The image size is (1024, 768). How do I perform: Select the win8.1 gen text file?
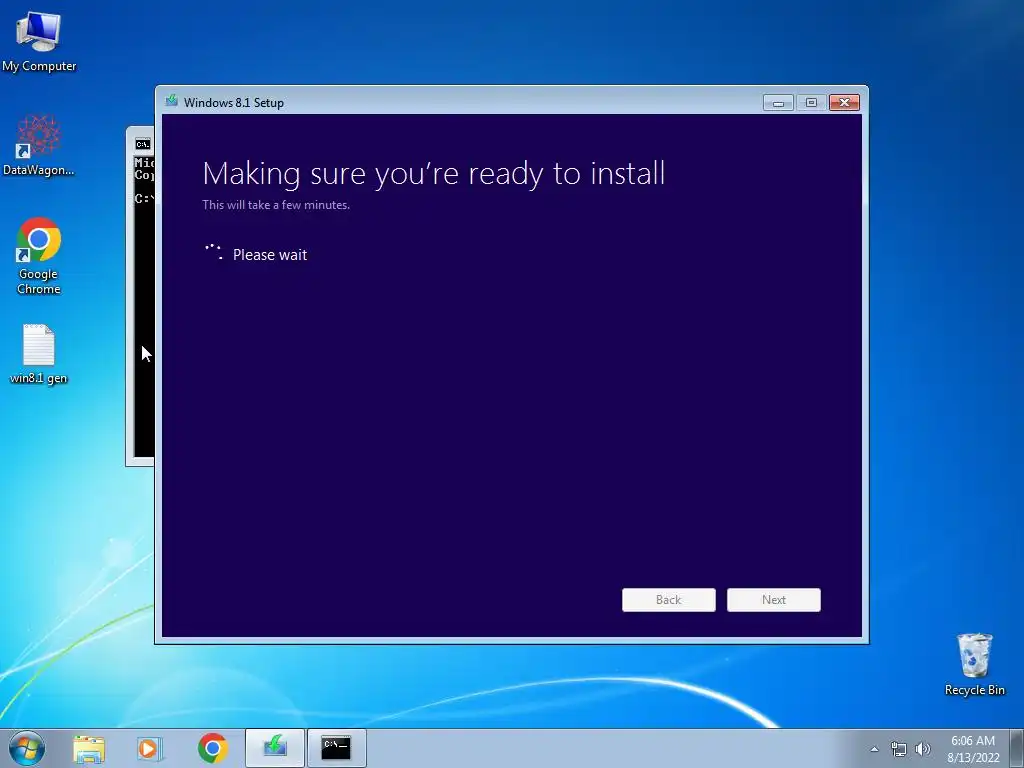(39, 353)
